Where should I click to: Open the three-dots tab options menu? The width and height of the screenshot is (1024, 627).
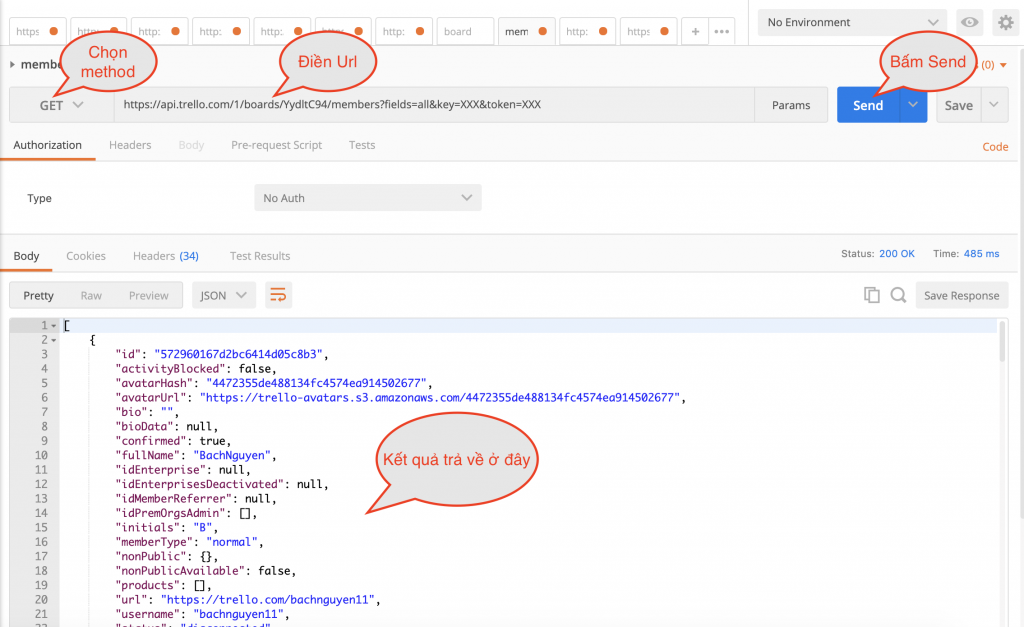point(721,31)
